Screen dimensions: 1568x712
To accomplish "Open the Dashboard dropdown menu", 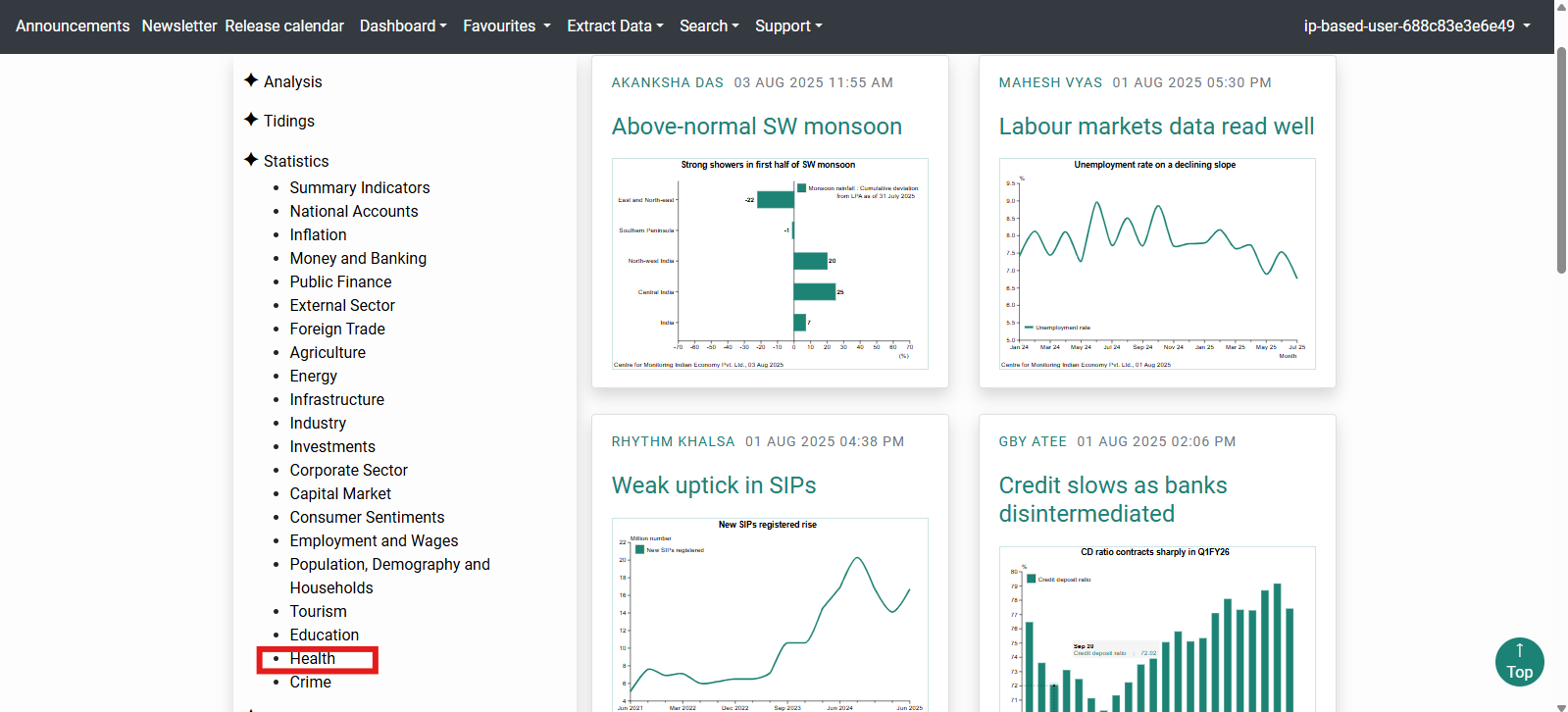I will tap(403, 26).
